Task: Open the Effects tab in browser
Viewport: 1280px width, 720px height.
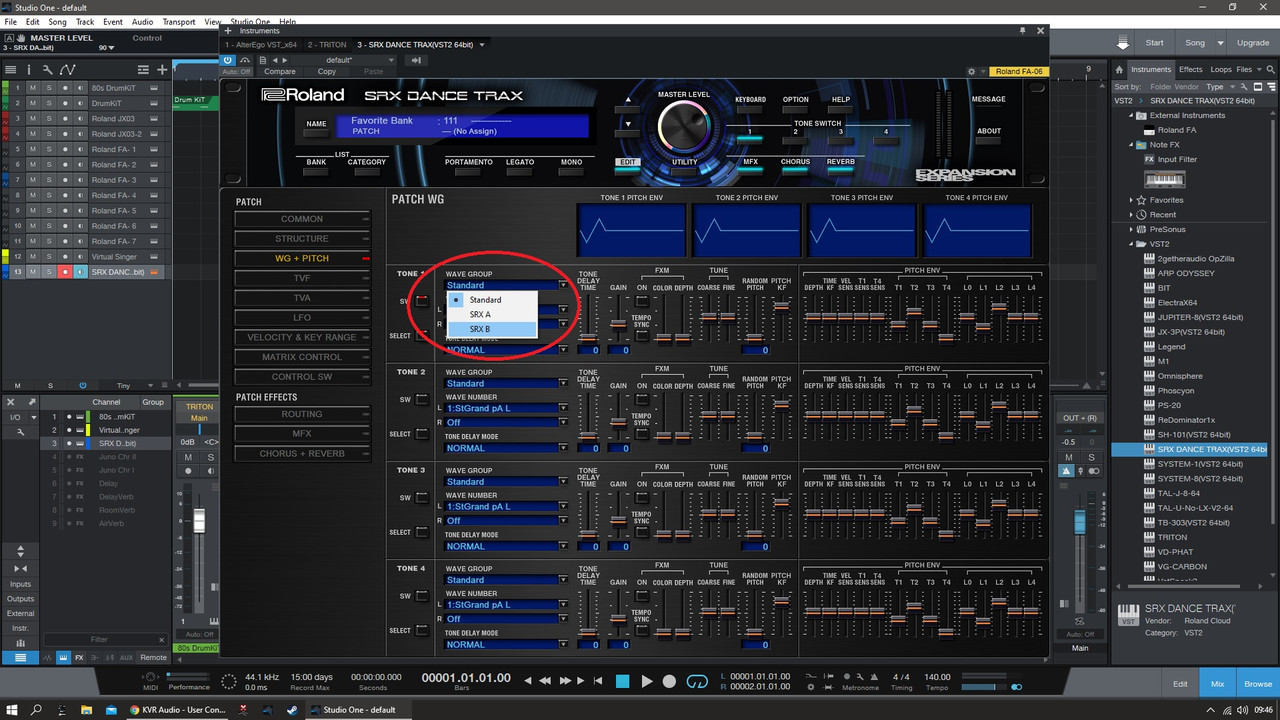Action: pos(1190,70)
